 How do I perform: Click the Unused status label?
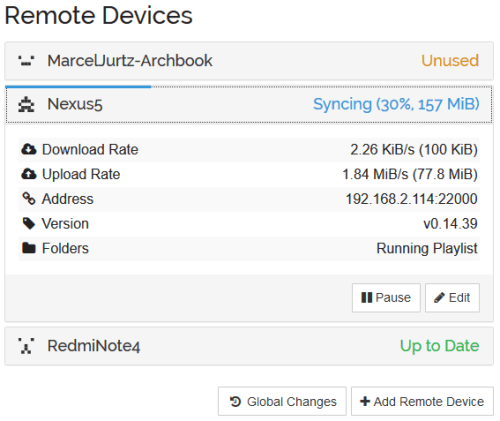point(450,61)
